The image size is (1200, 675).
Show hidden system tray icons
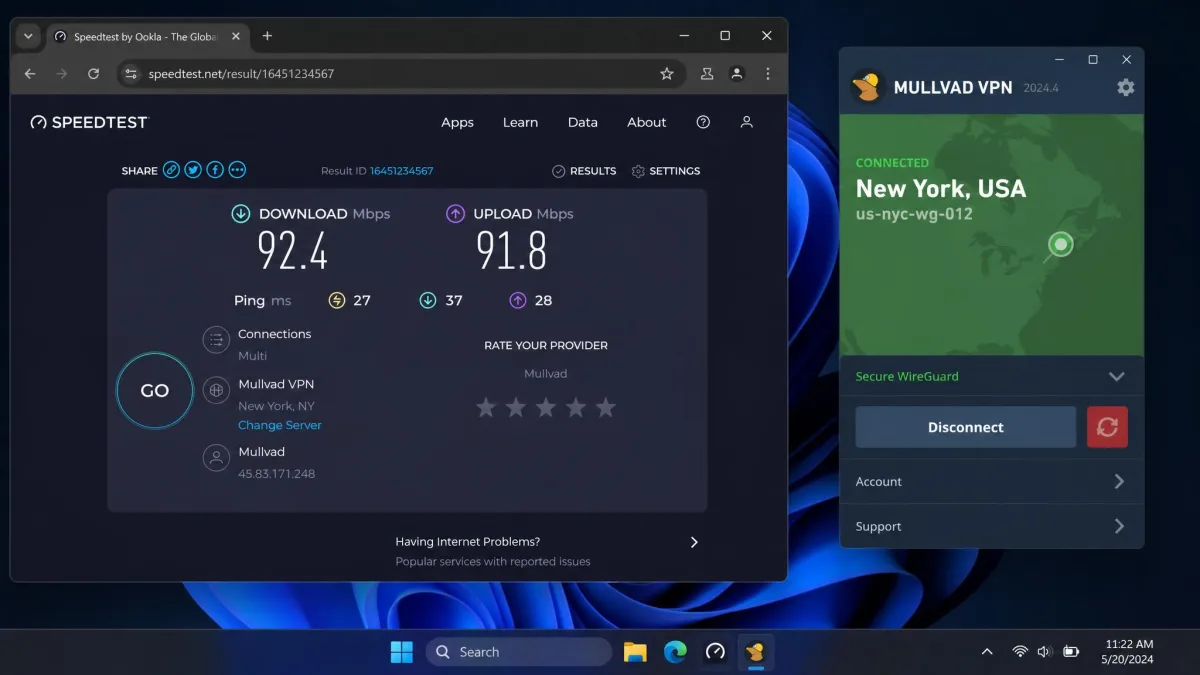coord(987,652)
